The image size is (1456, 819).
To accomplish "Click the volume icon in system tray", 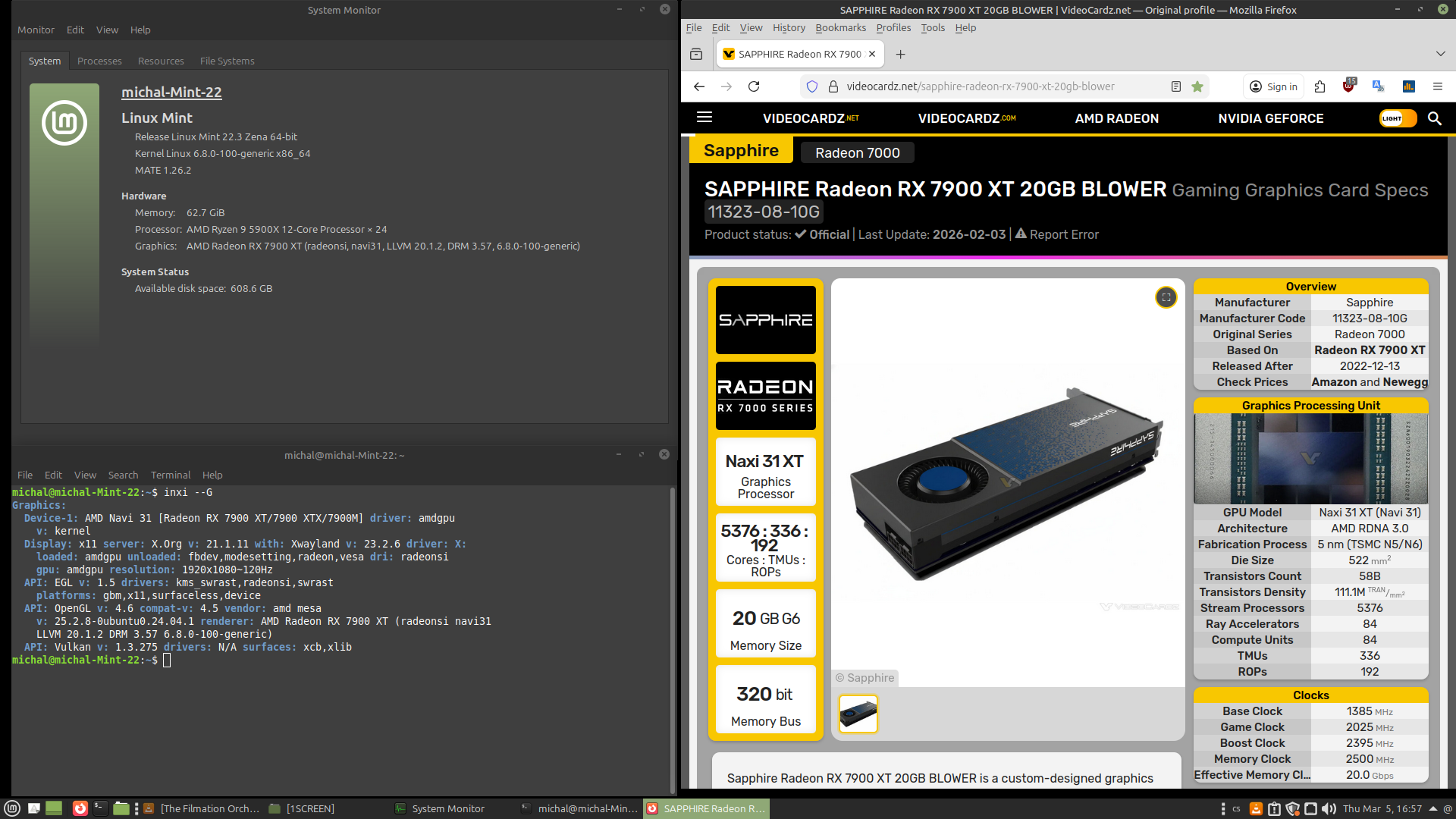I will (1329, 808).
